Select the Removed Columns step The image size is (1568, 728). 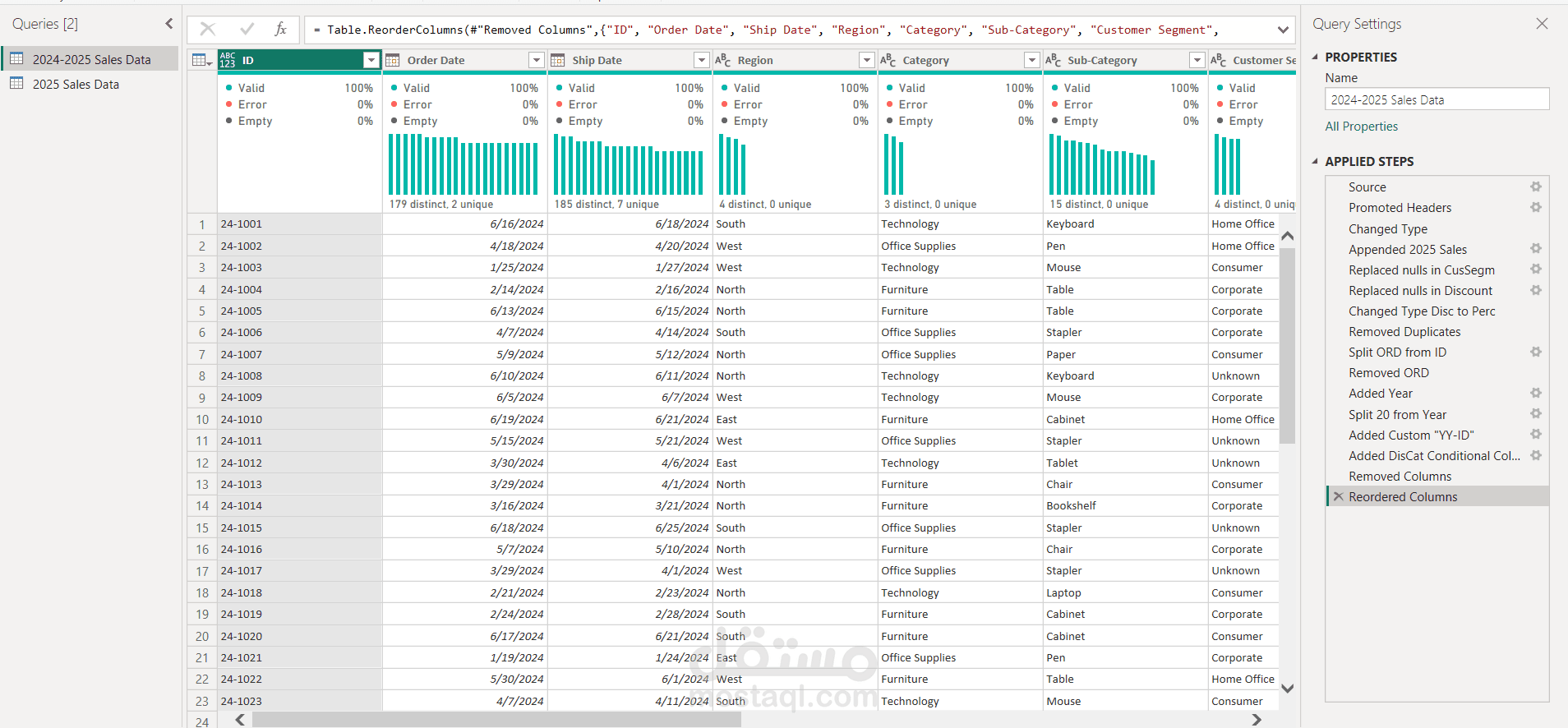1400,476
